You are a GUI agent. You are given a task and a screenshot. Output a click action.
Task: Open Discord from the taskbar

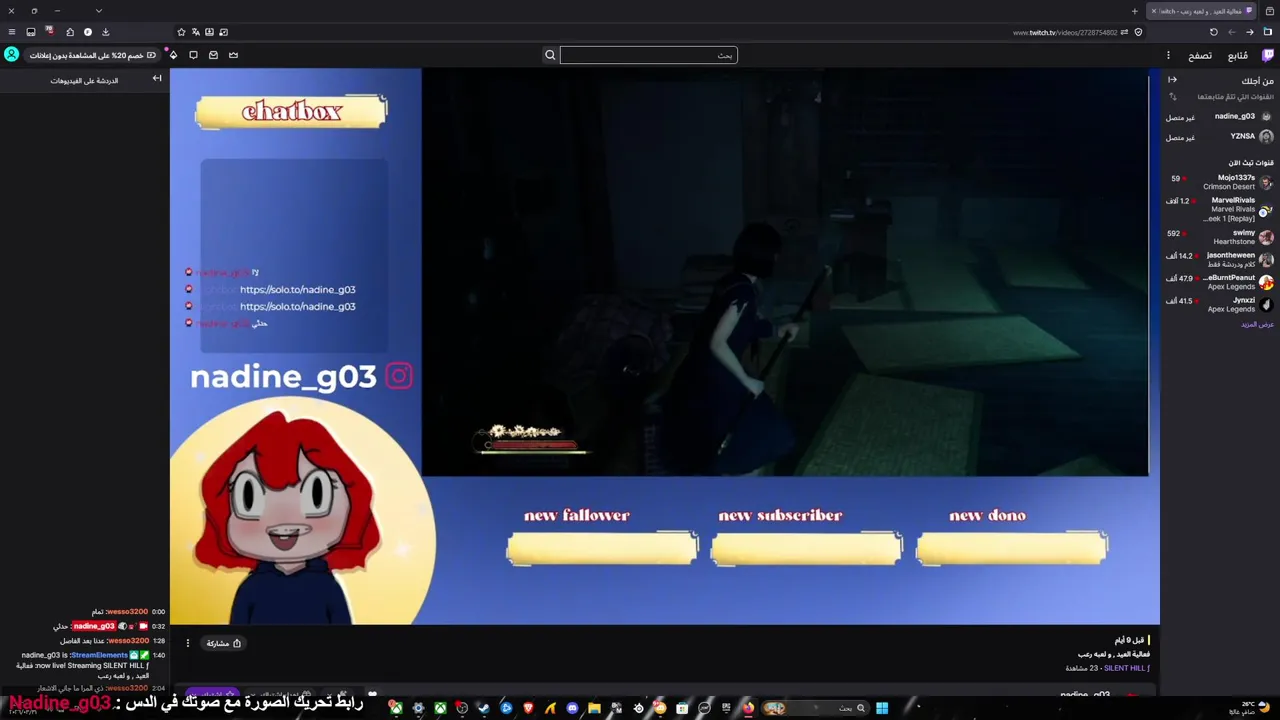pyautogui.click(x=572, y=708)
